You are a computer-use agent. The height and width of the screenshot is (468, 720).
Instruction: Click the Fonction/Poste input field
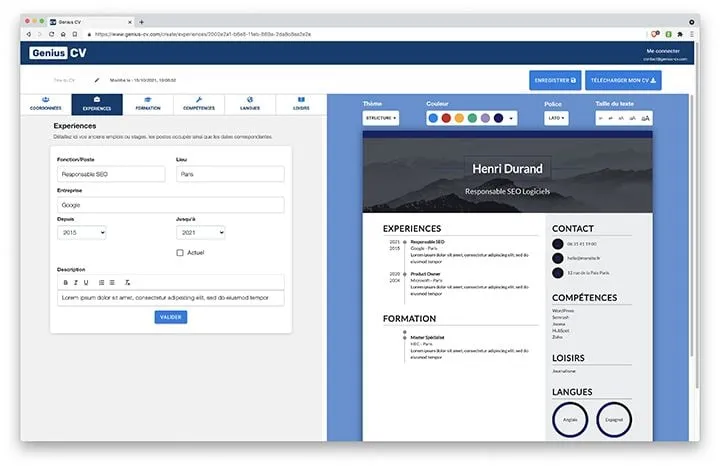click(x=111, y=174)
